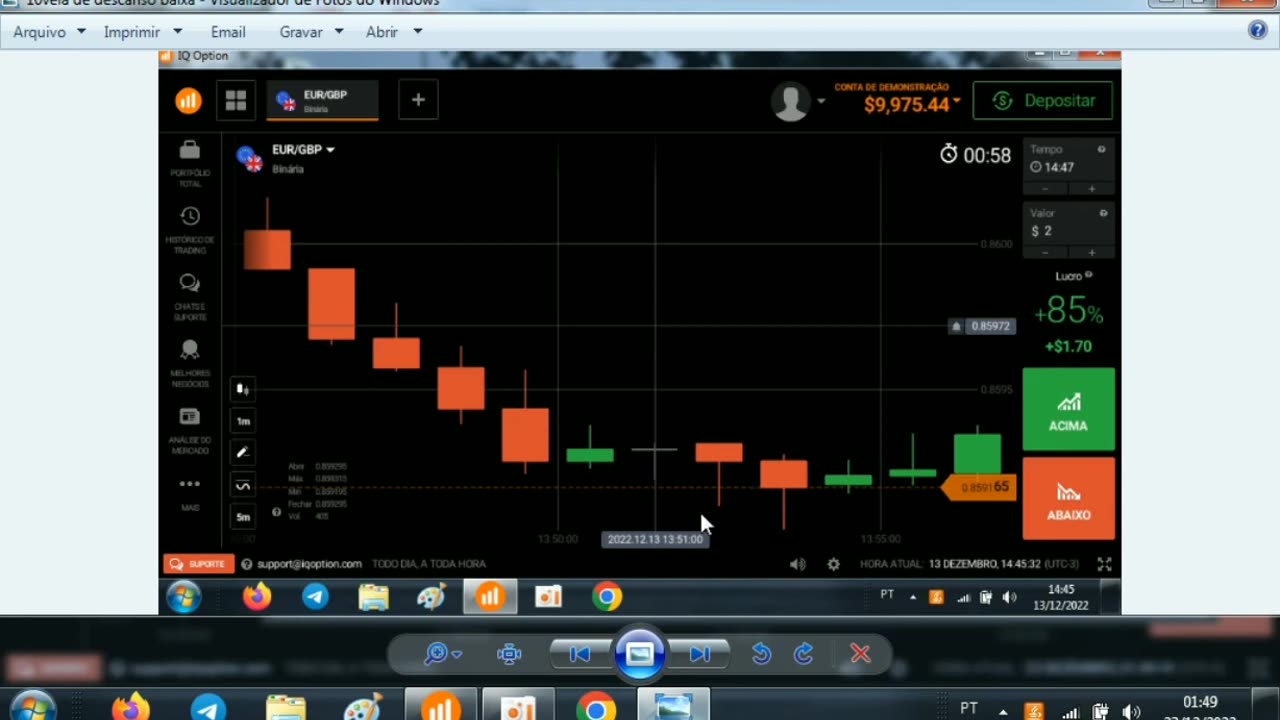Click the green ACIMA button
The width and height of the screenshot is (1280, 720).
(1068, 409)
